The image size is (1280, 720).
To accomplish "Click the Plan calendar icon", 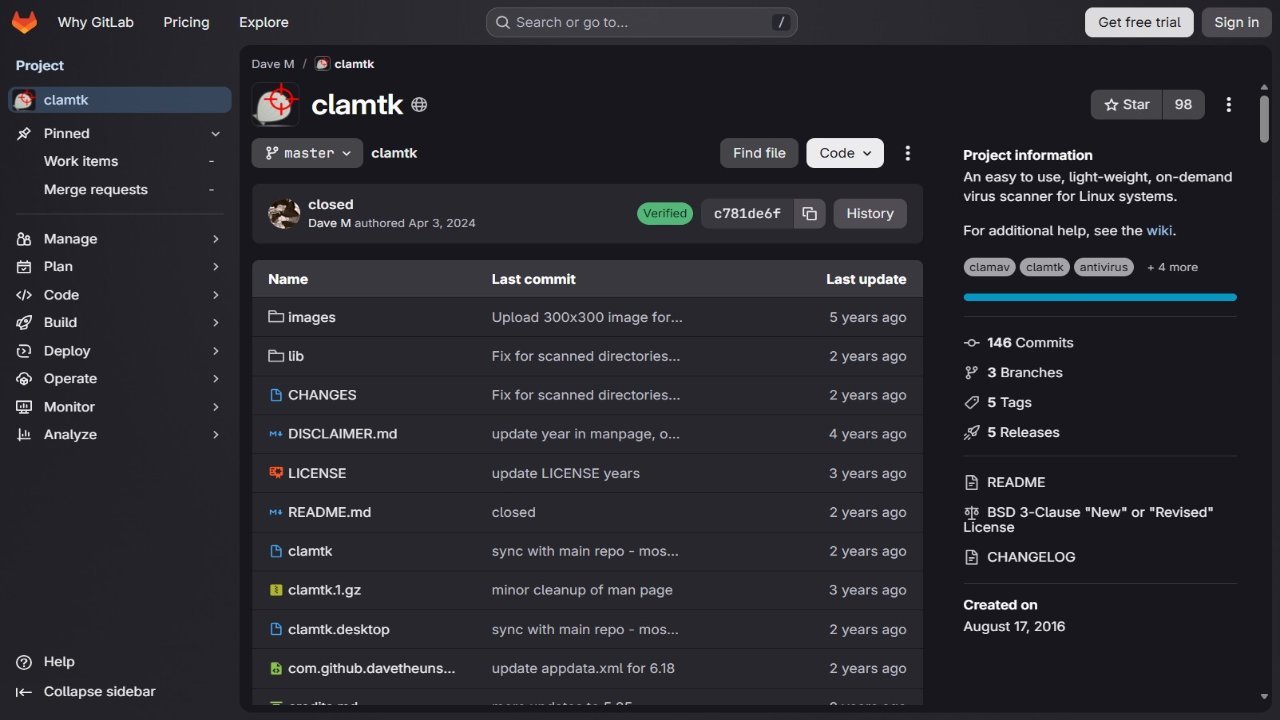I will [24, 267].
